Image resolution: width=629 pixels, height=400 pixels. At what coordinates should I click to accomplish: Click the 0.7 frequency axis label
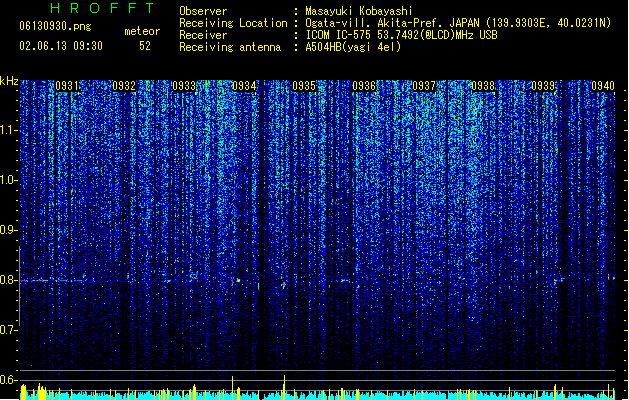pyautogui.click(x=9, y=330)
